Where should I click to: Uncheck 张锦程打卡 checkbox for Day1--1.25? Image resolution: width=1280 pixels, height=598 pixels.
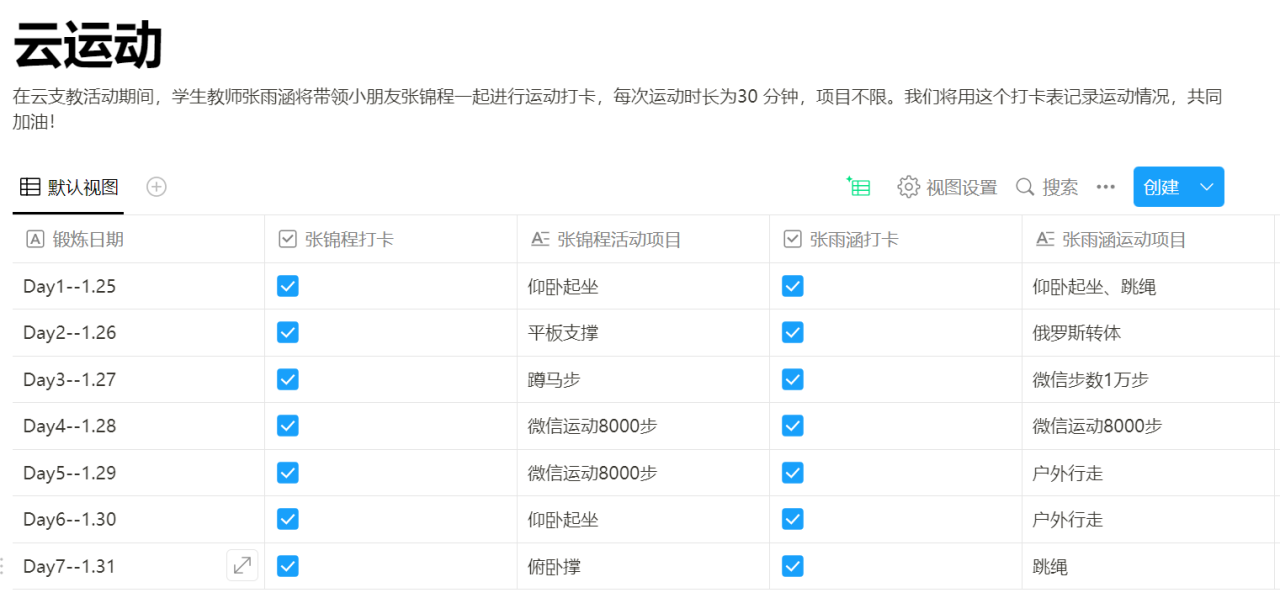tap(288, 287)
